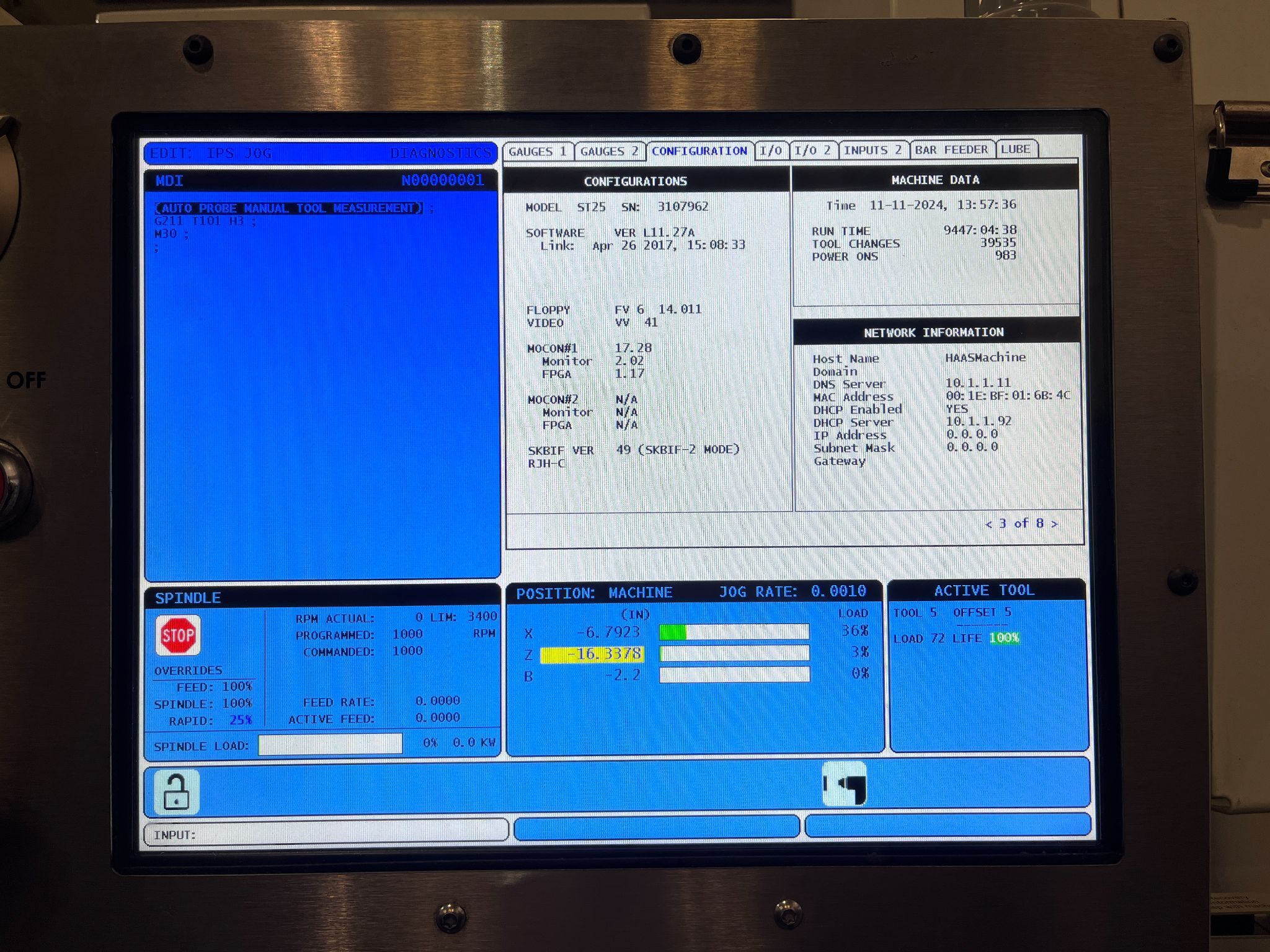
Task: Click the POWER ONS count 983
Action: point(1005,255)
